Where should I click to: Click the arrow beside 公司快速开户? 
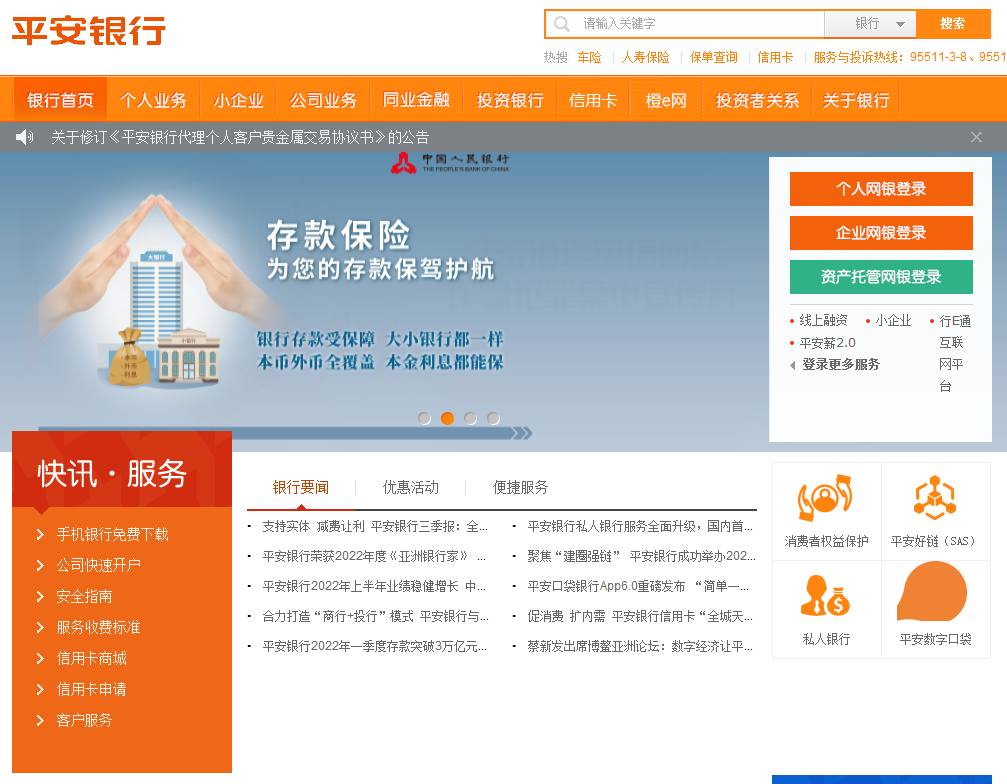[40, 565]
